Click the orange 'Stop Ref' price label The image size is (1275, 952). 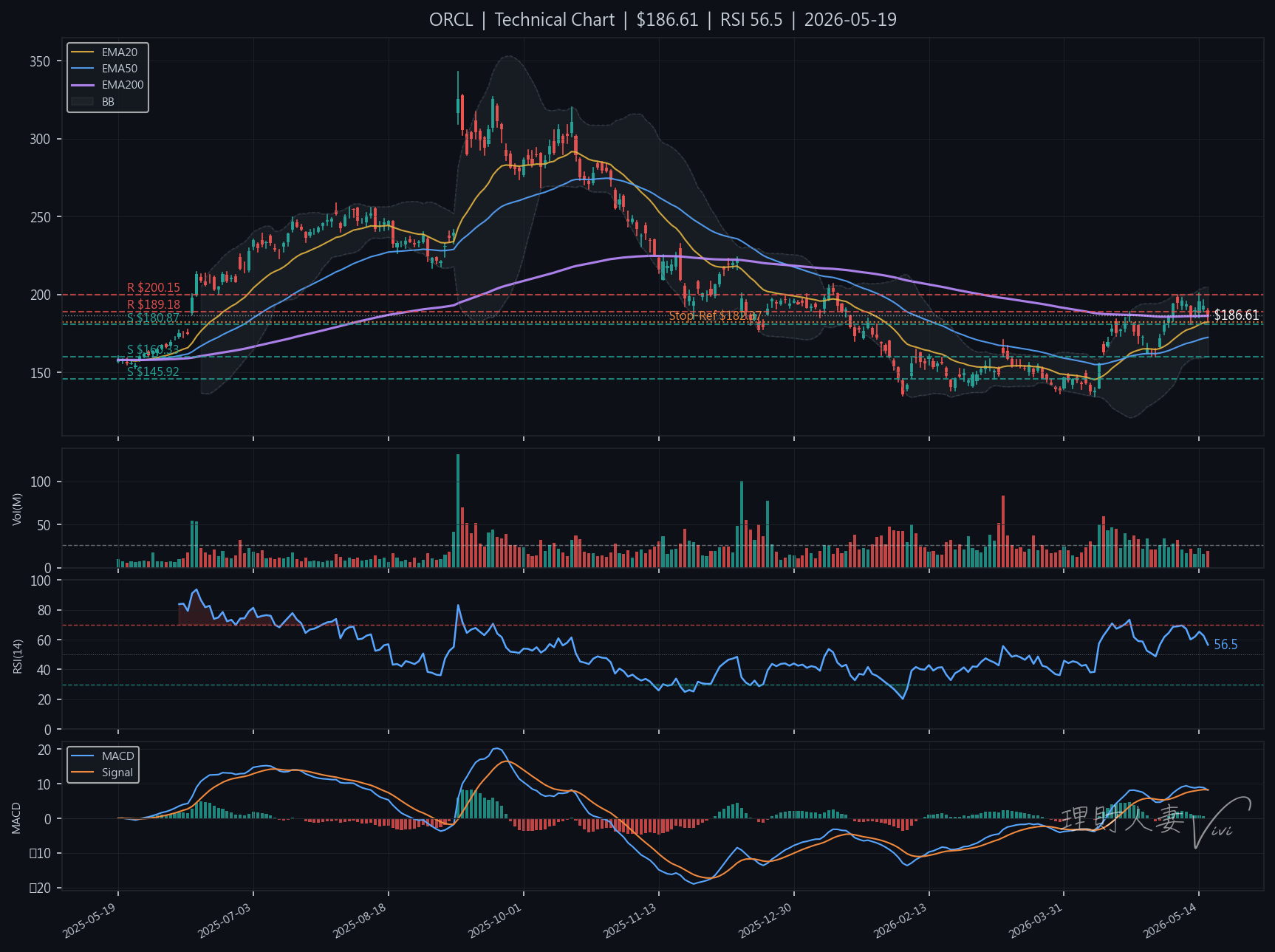click(x=715, y=316)
